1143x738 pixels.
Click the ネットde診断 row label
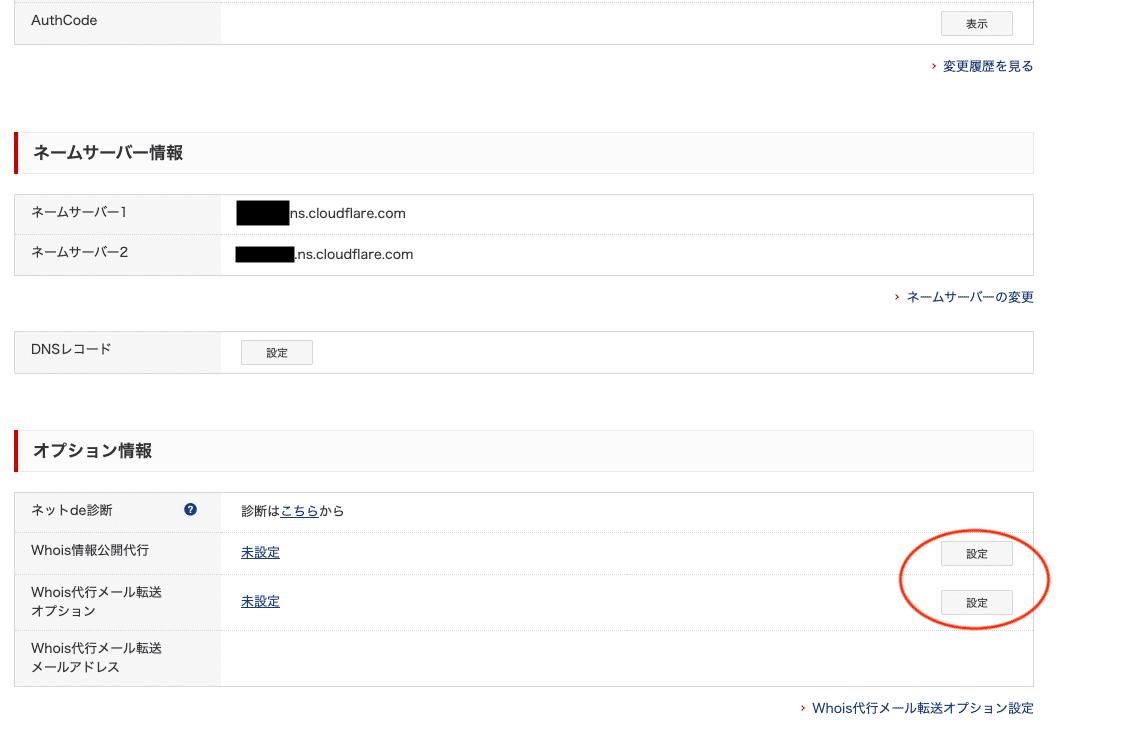click(71, 510)
